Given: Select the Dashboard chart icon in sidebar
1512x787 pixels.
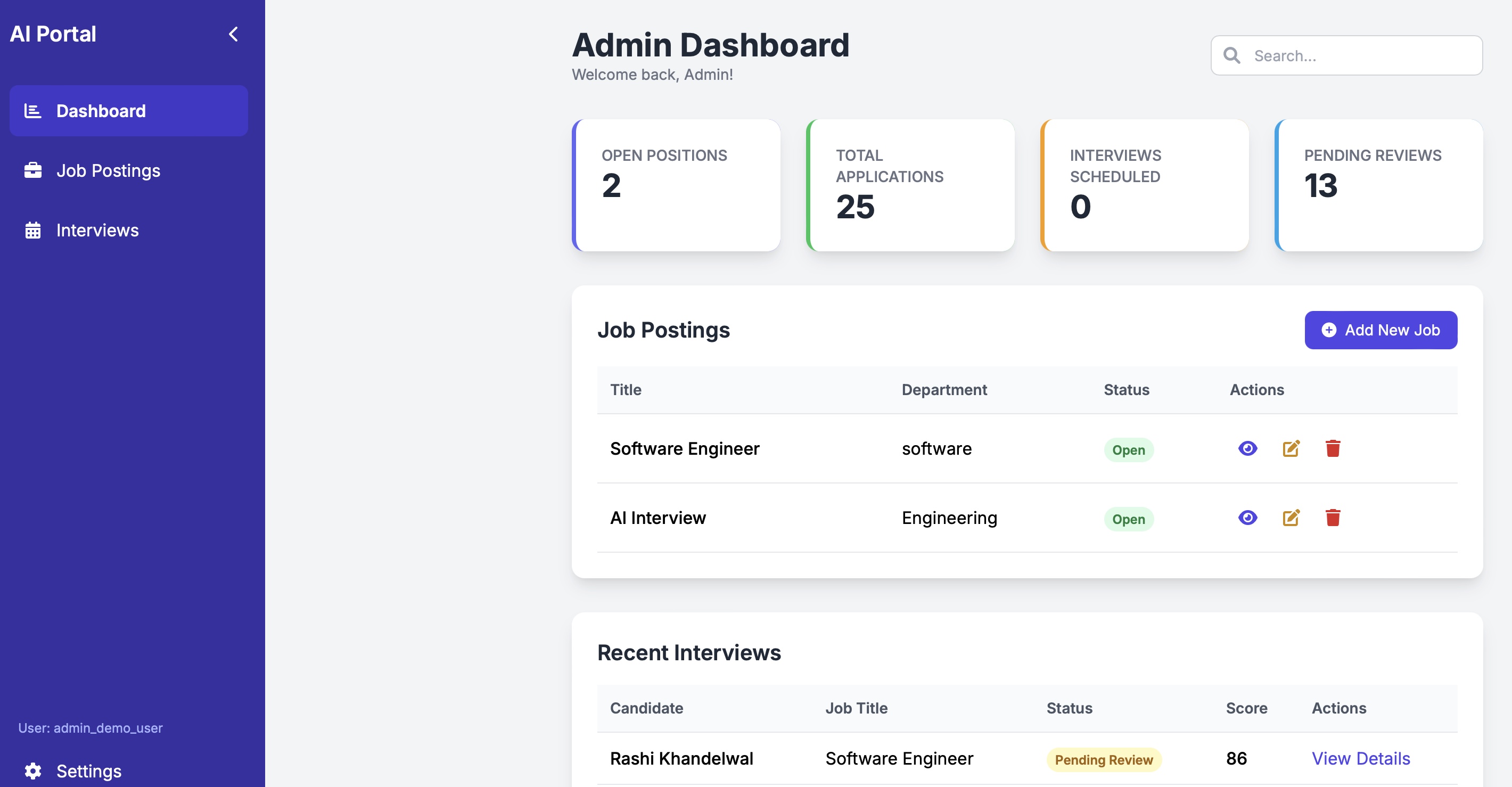Looking at the screenshot, I should coord(33,110).
